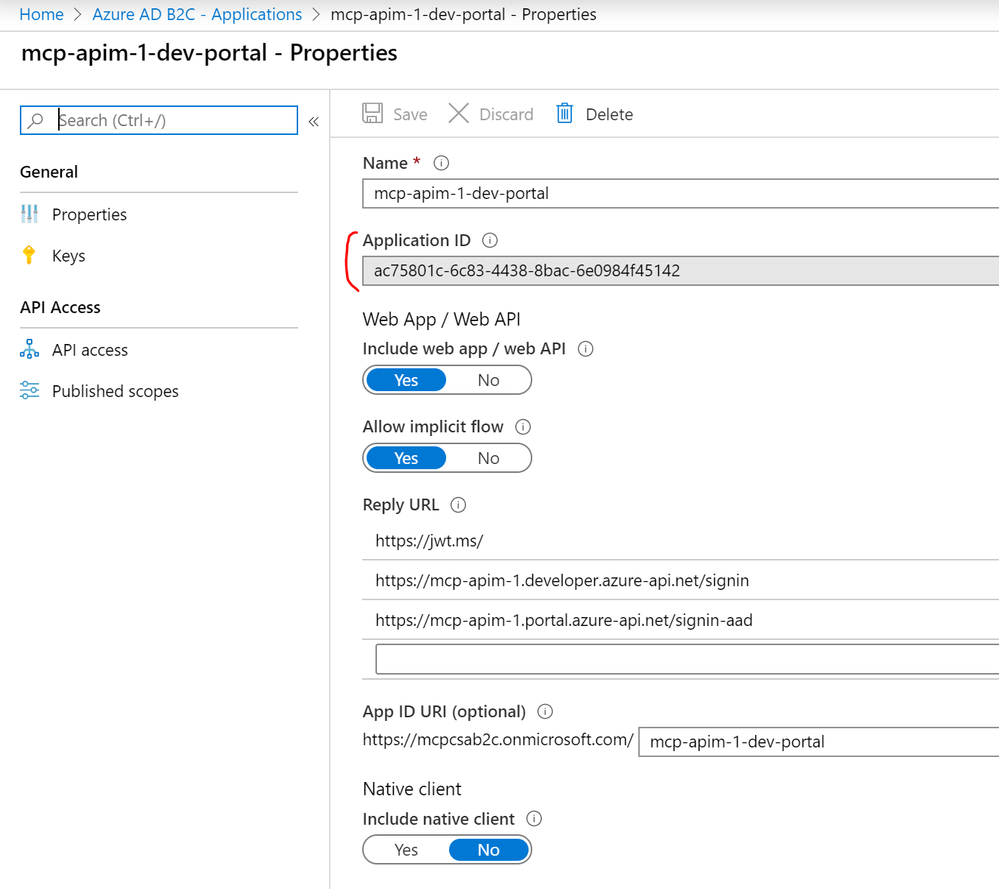Click the sidebar search box
This screenshot has height=889, width=999.
click(159, 120)
